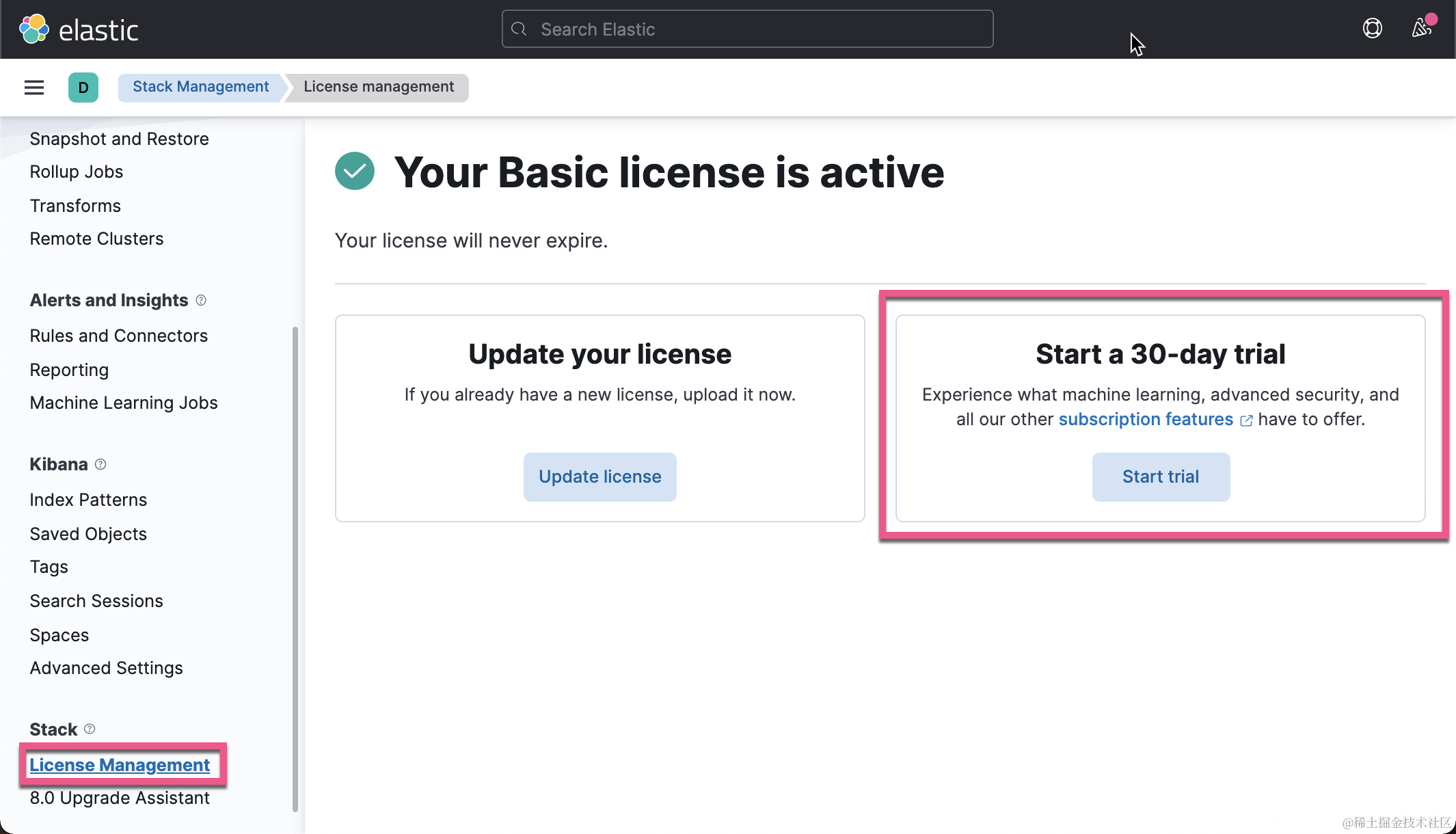Select License Management in the sidebar

pos(120,765)
